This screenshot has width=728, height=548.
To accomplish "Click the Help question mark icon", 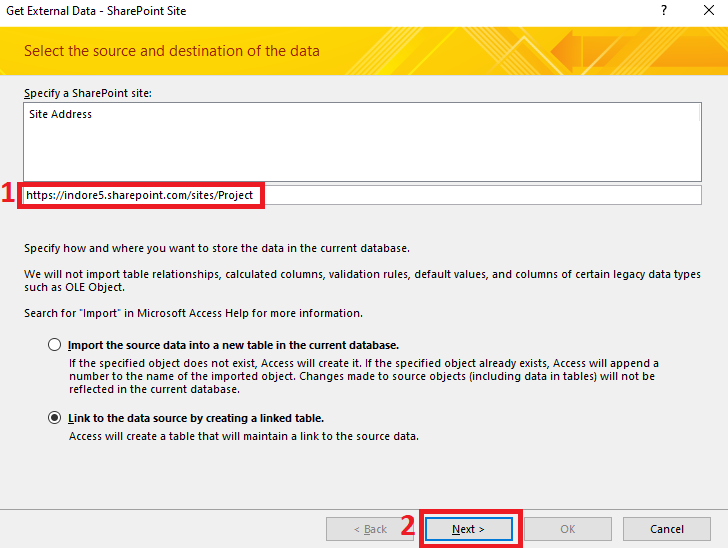I will [664, 11].
